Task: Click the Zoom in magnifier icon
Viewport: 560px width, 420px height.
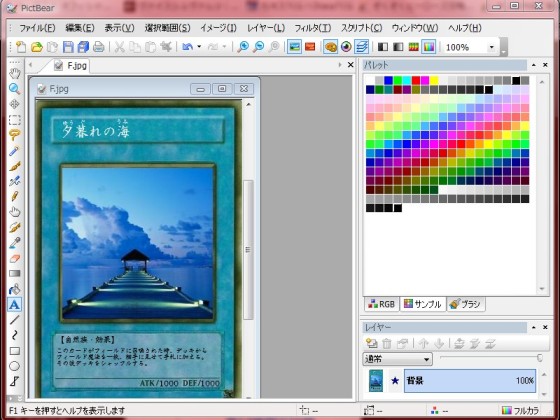Action: (x=243, y=47)
